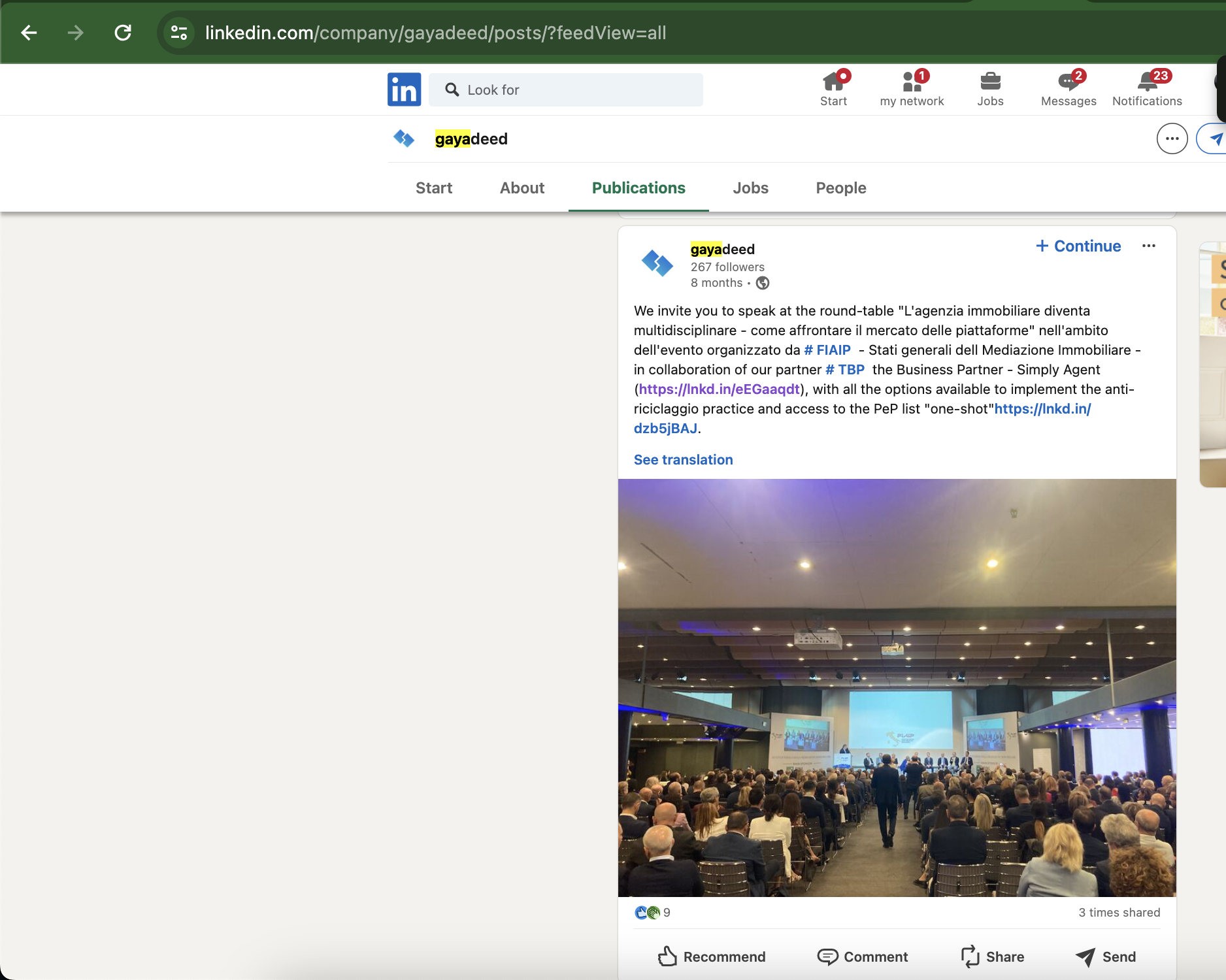1226x980 pixels.
Task: Click 'See translation' under the post
Action: [684, 460]
